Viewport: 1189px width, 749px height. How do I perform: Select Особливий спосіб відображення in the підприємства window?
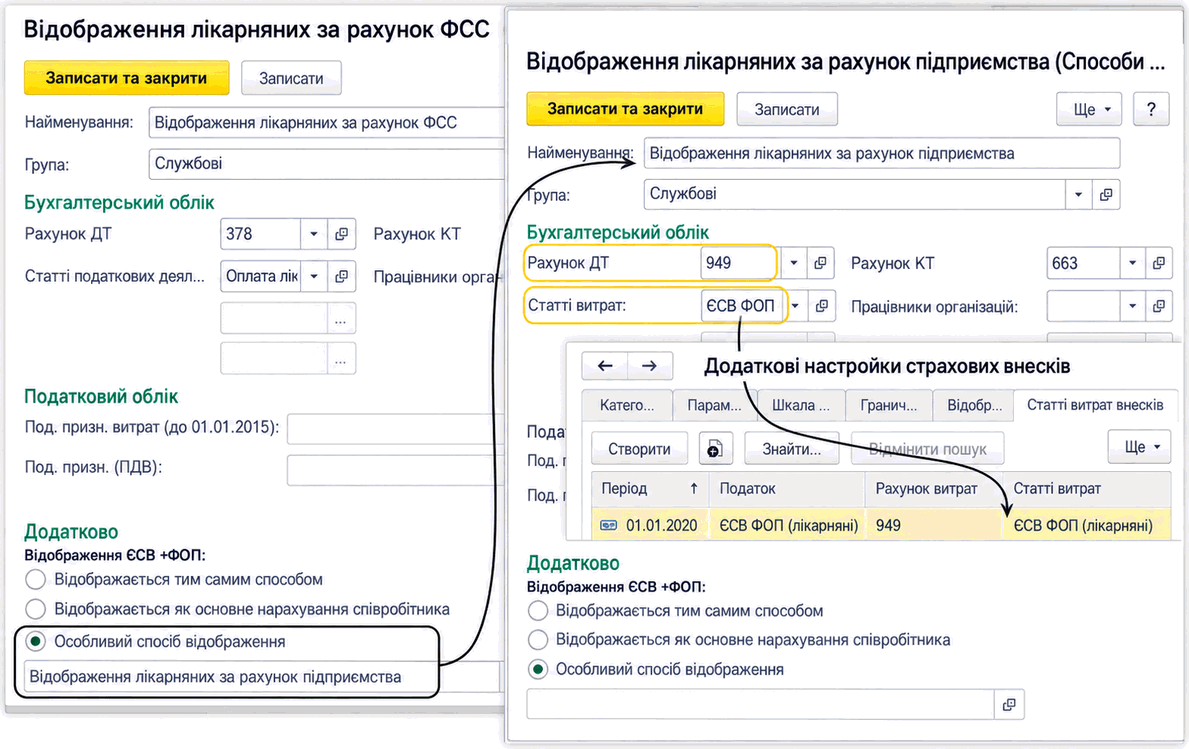click(538, 669)
